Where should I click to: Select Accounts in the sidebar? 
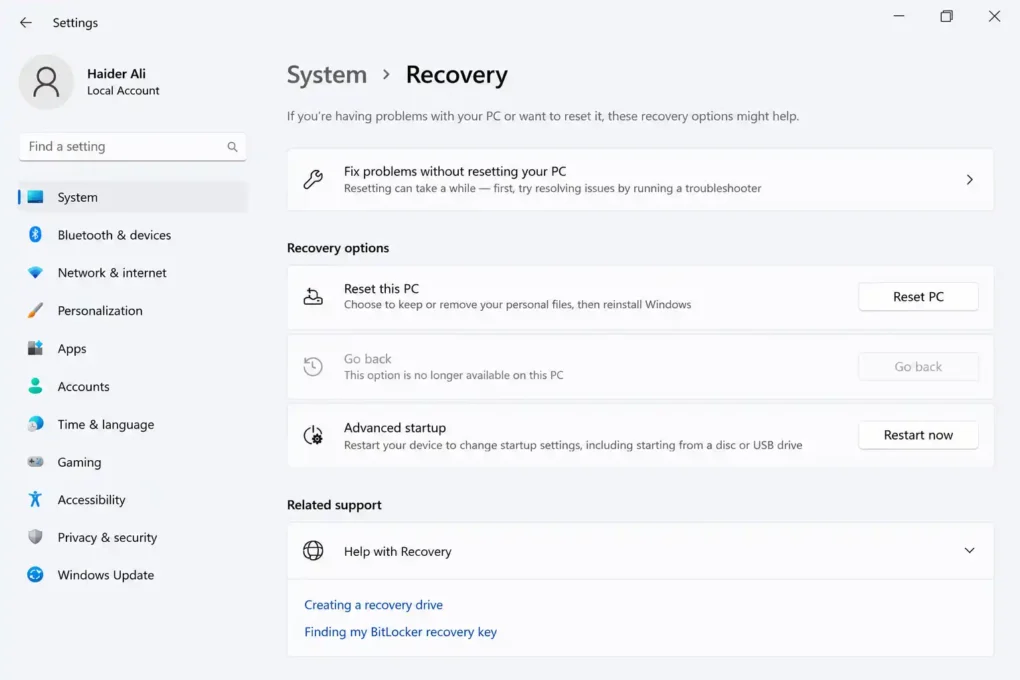coord(133,386)
